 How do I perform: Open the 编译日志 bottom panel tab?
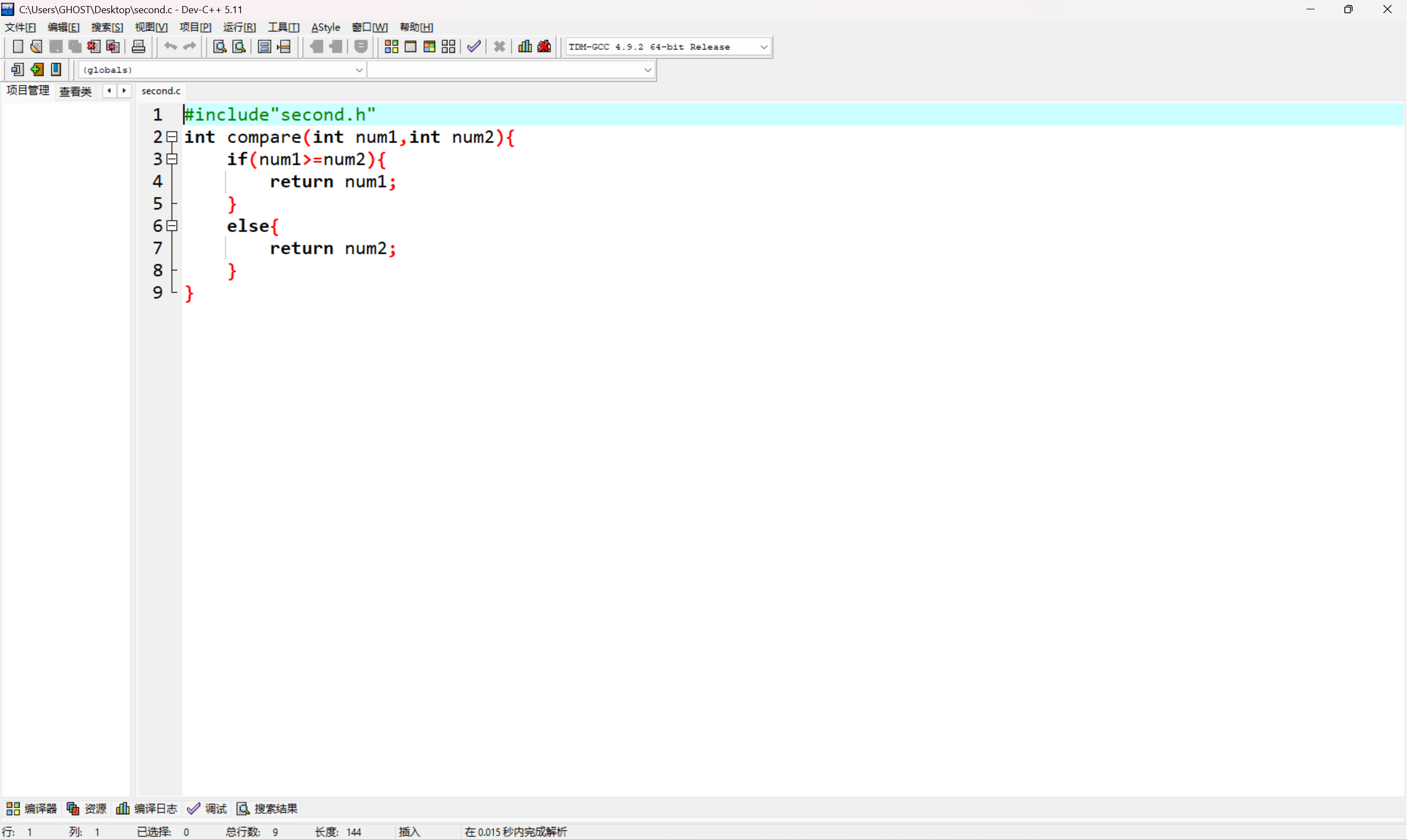pyautogui.click(x=147, y=808)
